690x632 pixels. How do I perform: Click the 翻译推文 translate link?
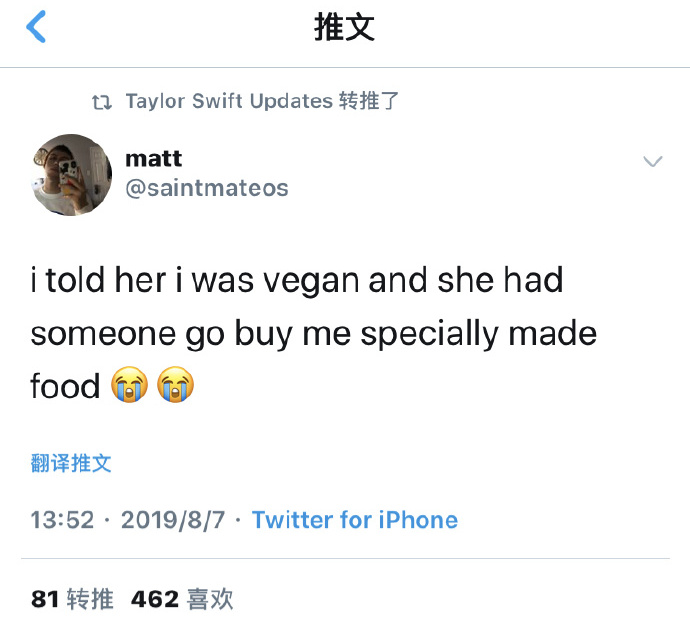coord(71,463)
